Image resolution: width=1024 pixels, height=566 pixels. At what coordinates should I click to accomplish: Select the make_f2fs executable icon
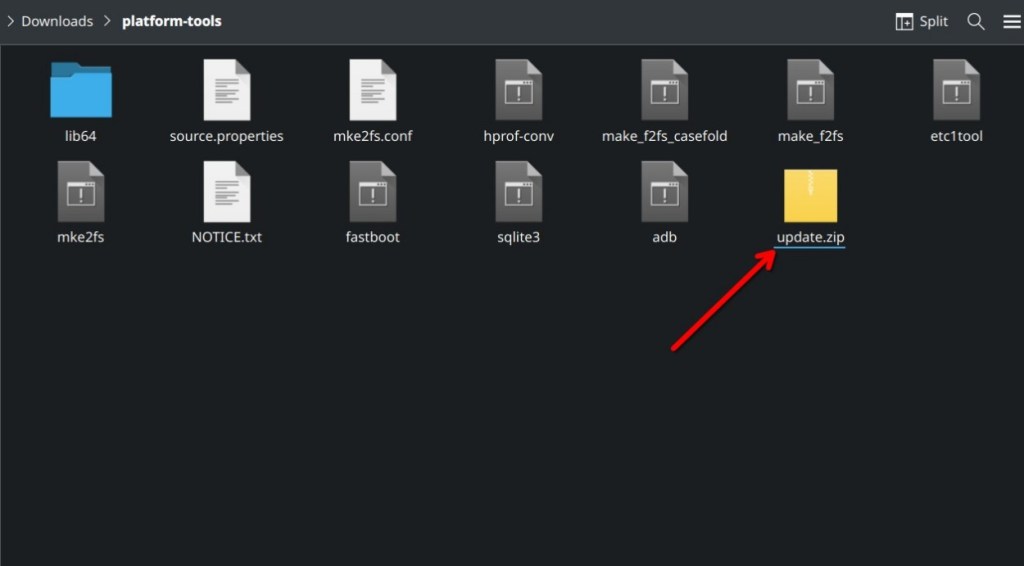pyautogui.click(x=810, y=90)
